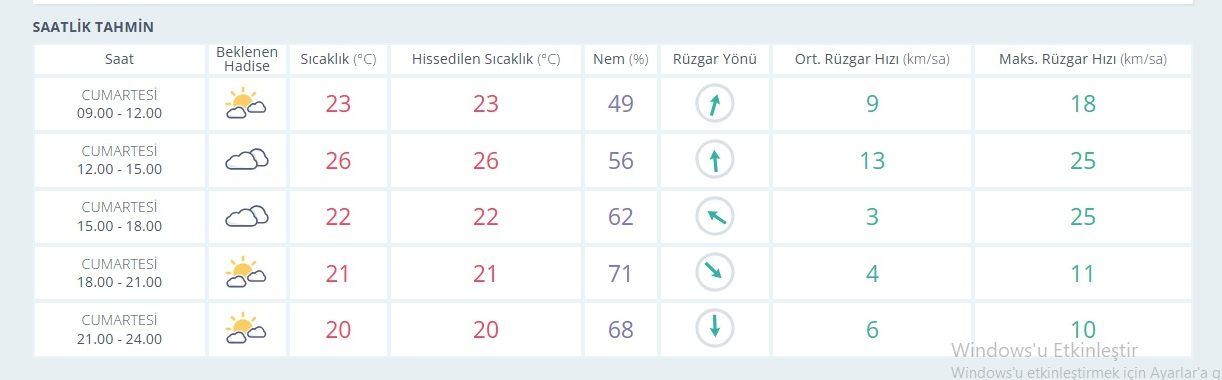Click the partly sunny icon for 18.00 - 21.00
The height and width of the screenshot is (380, 1222).
[246, 272]
